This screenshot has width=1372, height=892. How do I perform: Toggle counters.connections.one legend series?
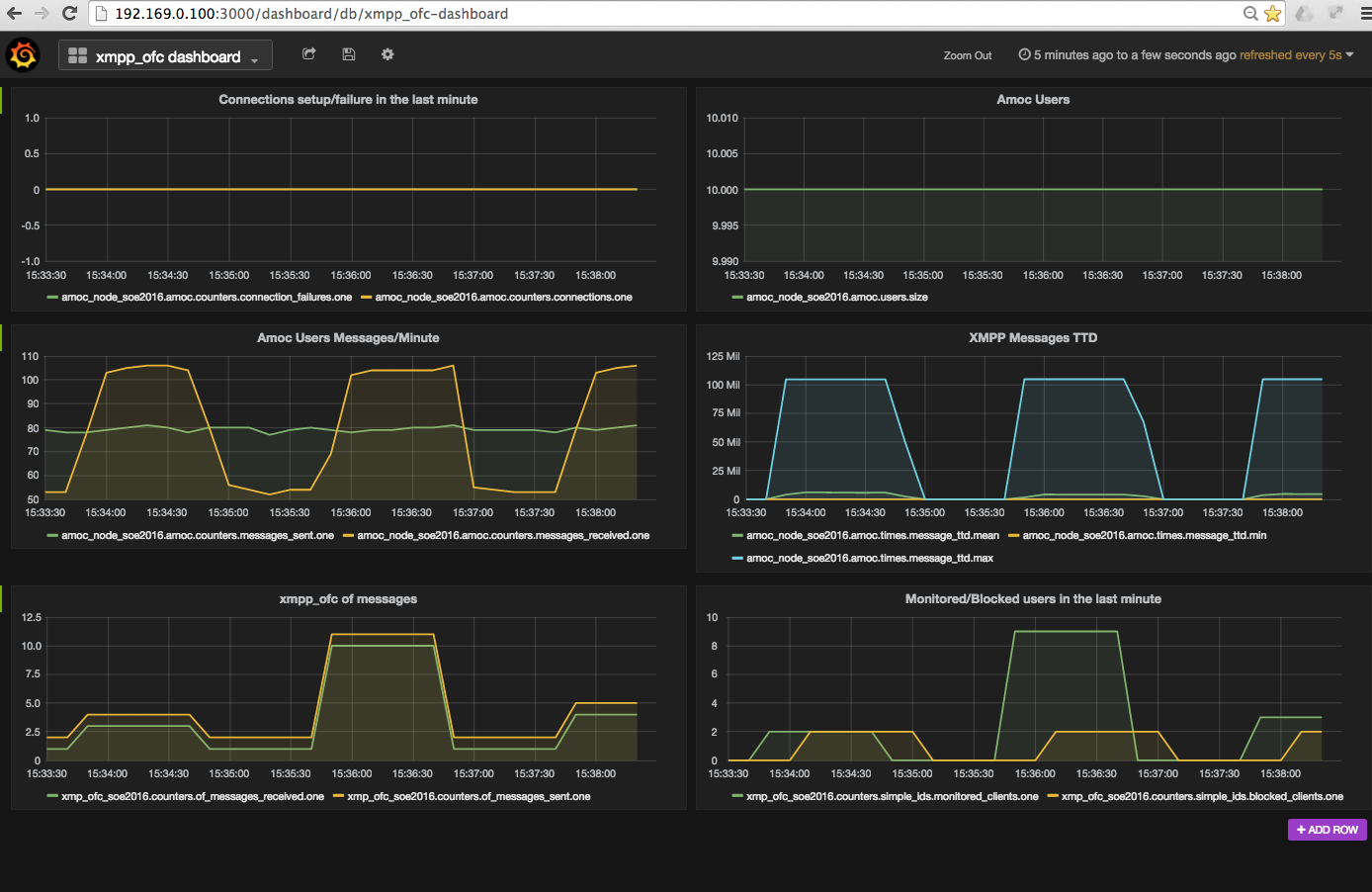click(503, 298)
